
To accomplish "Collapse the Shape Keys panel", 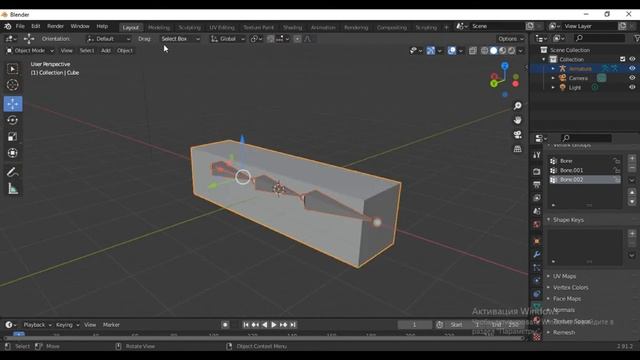I will pos(549,220).
